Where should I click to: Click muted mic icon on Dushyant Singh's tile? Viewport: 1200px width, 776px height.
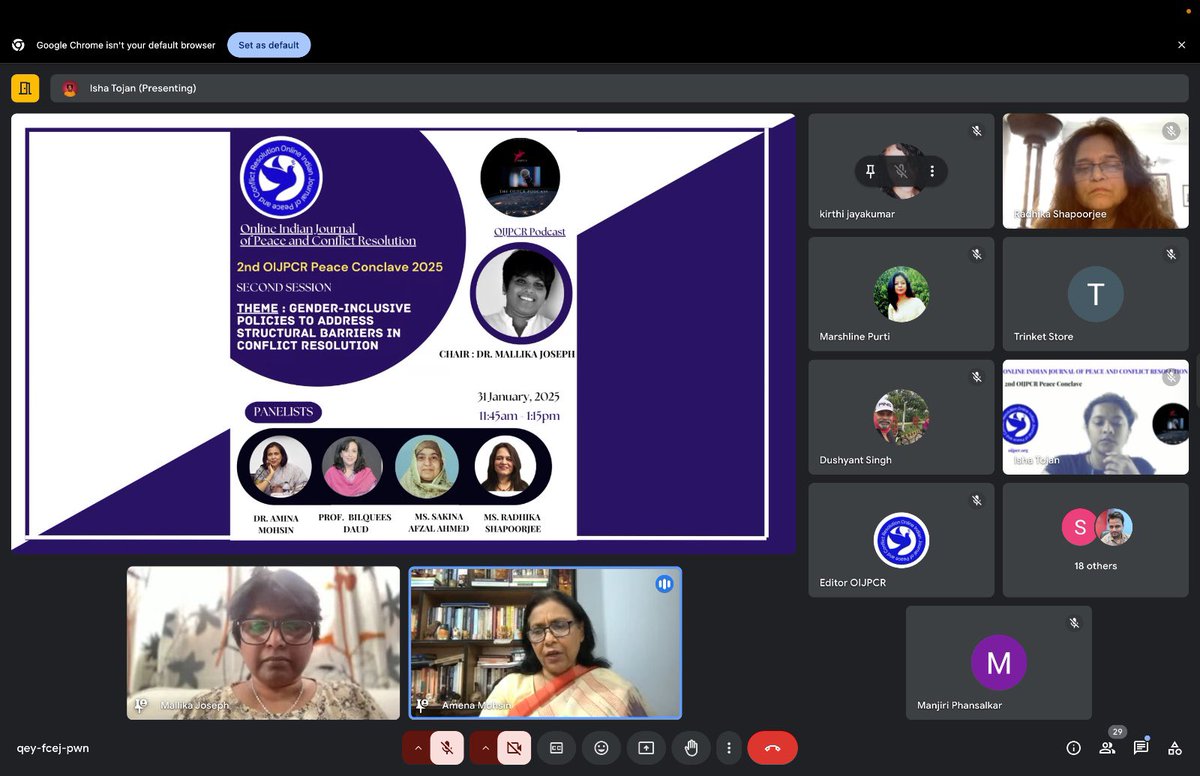click(x=977, y=377)
